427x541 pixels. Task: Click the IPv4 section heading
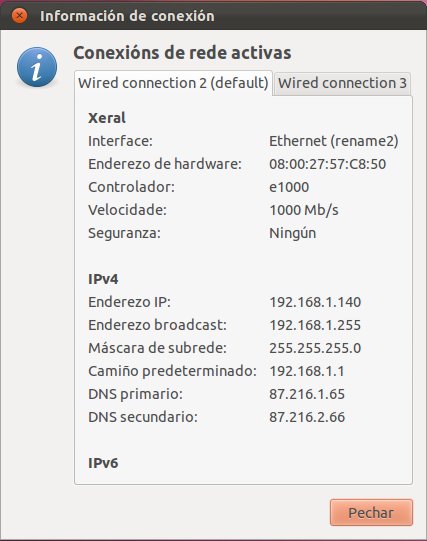[103, 279]
